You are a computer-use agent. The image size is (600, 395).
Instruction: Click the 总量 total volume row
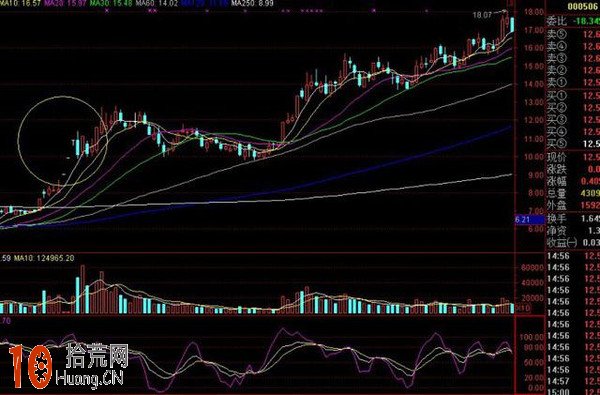click(573, 193)
